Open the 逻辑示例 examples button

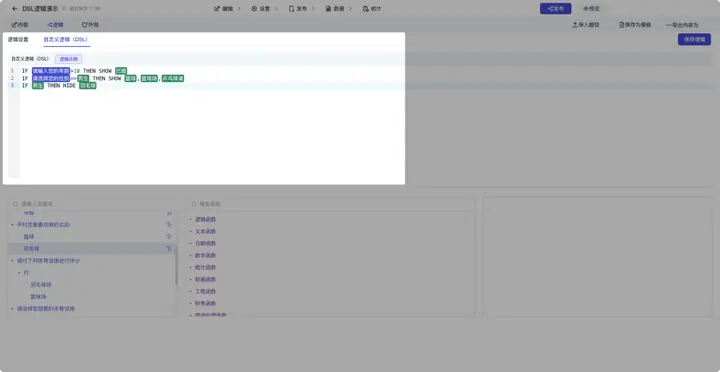pos(69,59)
